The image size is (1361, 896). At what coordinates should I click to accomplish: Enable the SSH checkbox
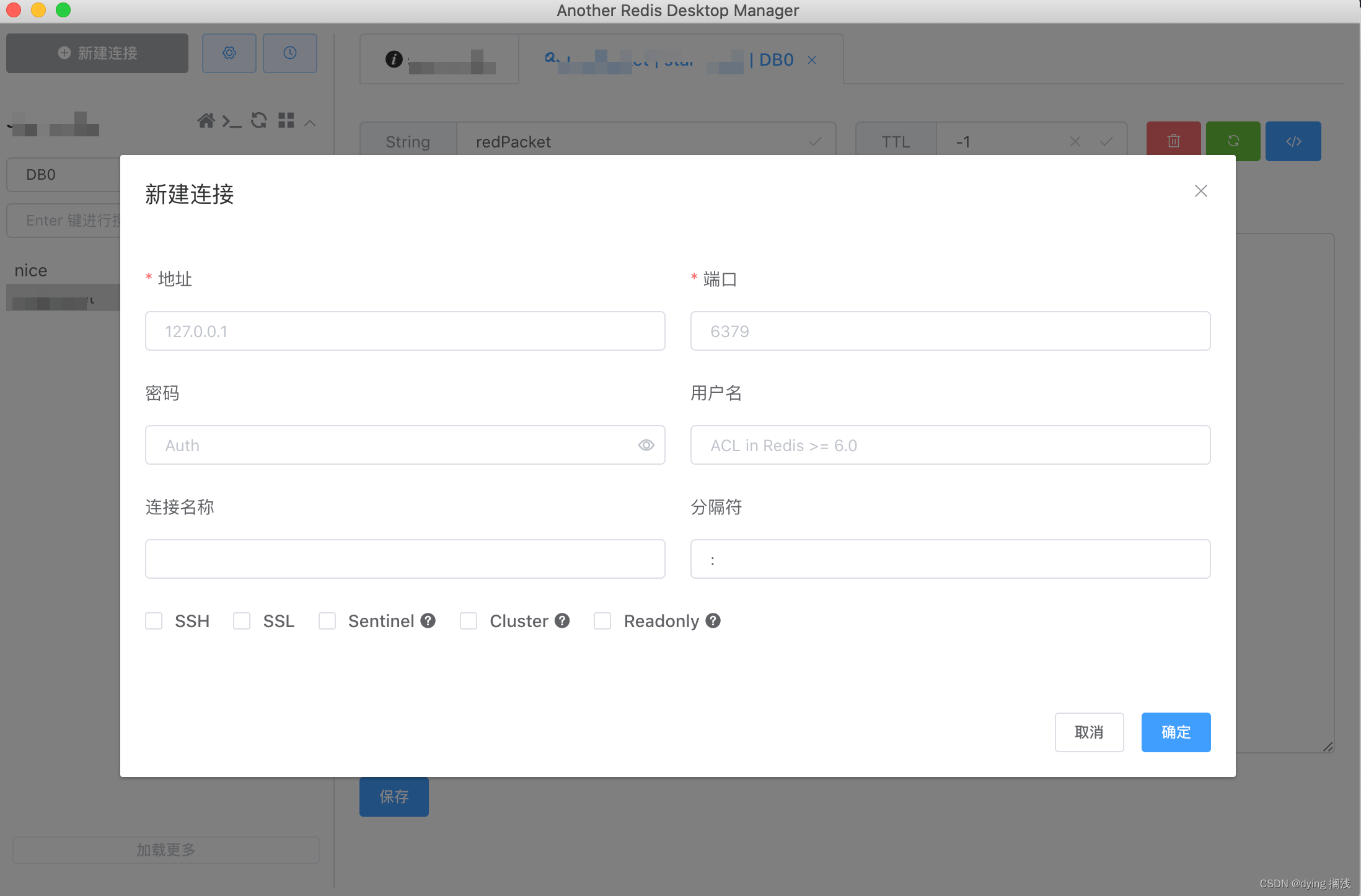[x=154, y=621]
